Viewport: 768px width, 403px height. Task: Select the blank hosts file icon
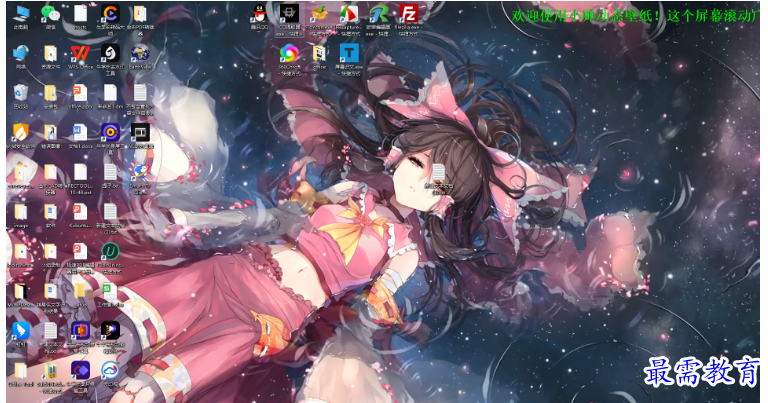[80, 14]
